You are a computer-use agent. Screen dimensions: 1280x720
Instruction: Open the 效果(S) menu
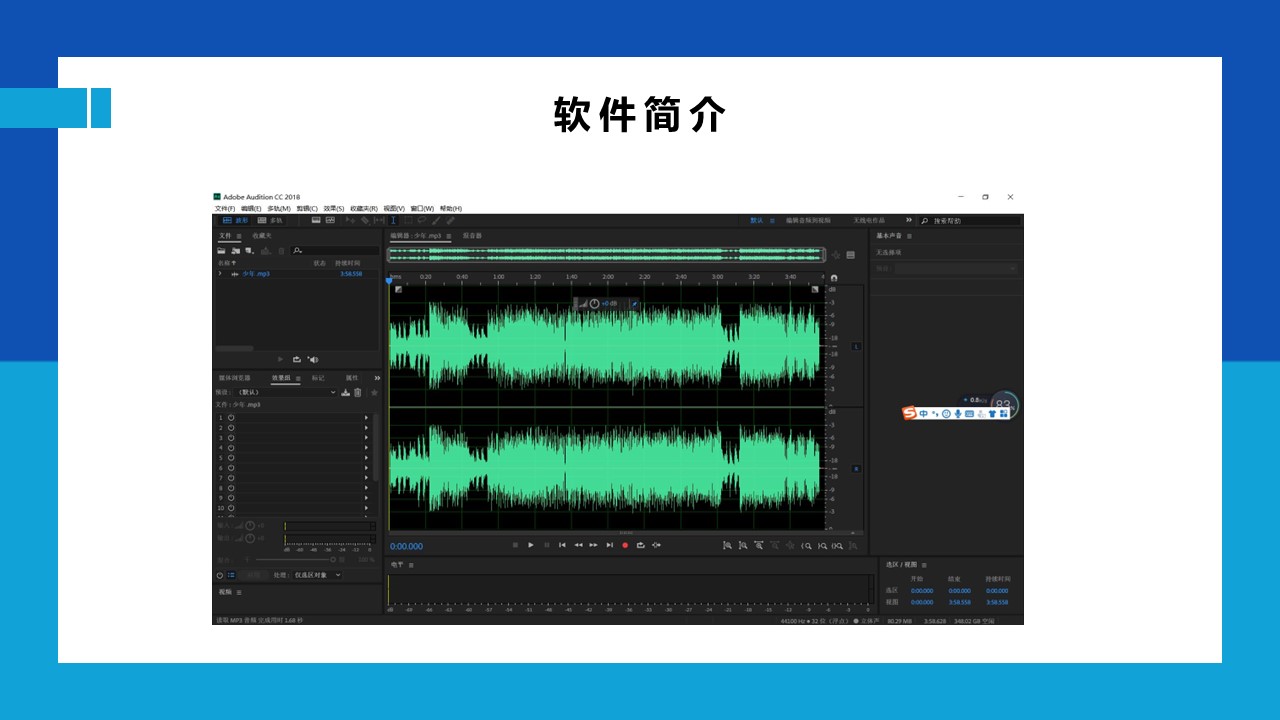click(333, 208)
